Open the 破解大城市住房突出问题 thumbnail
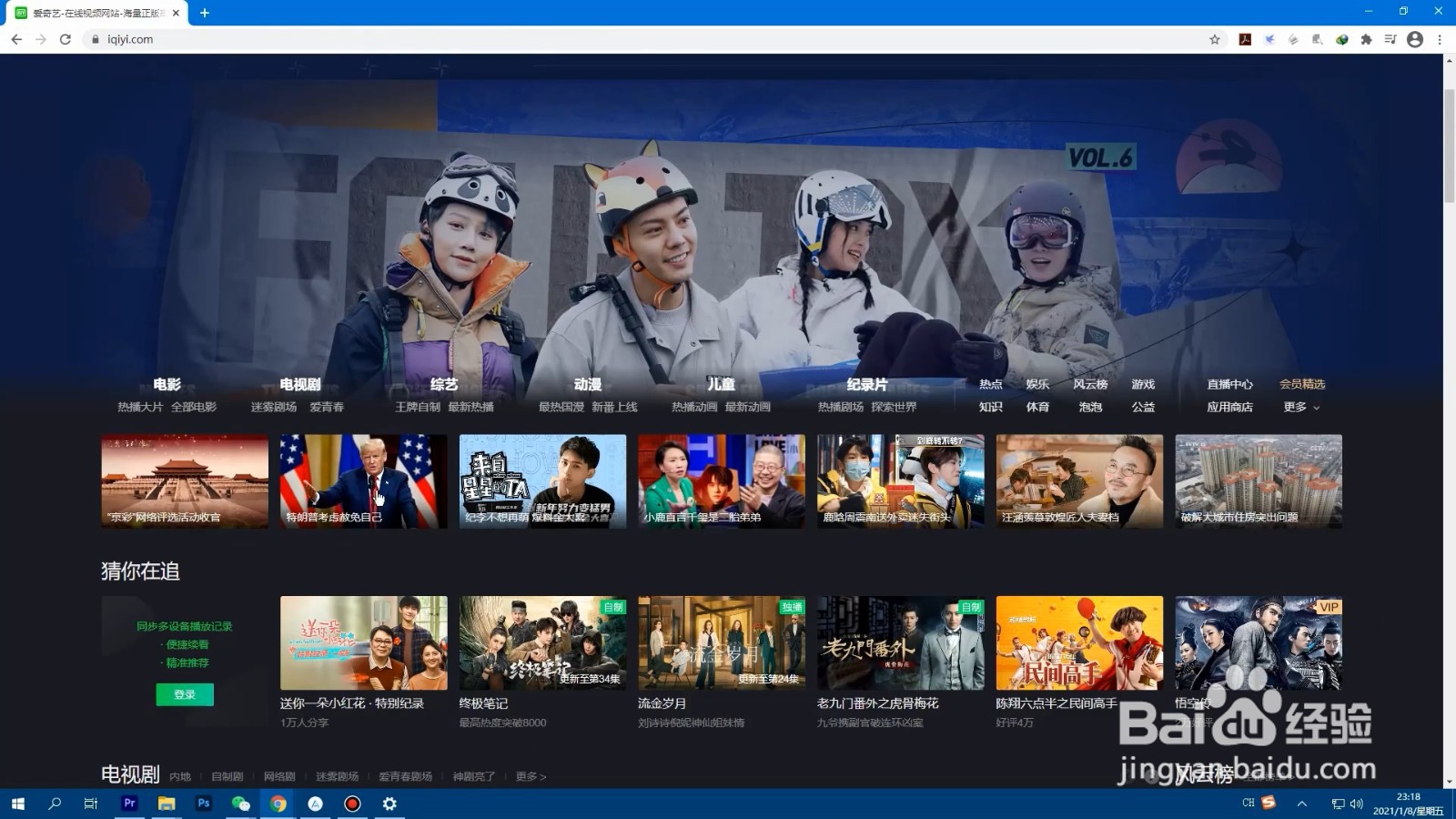Viewport: 1456px width, 819px height. tap(1259, 481)
